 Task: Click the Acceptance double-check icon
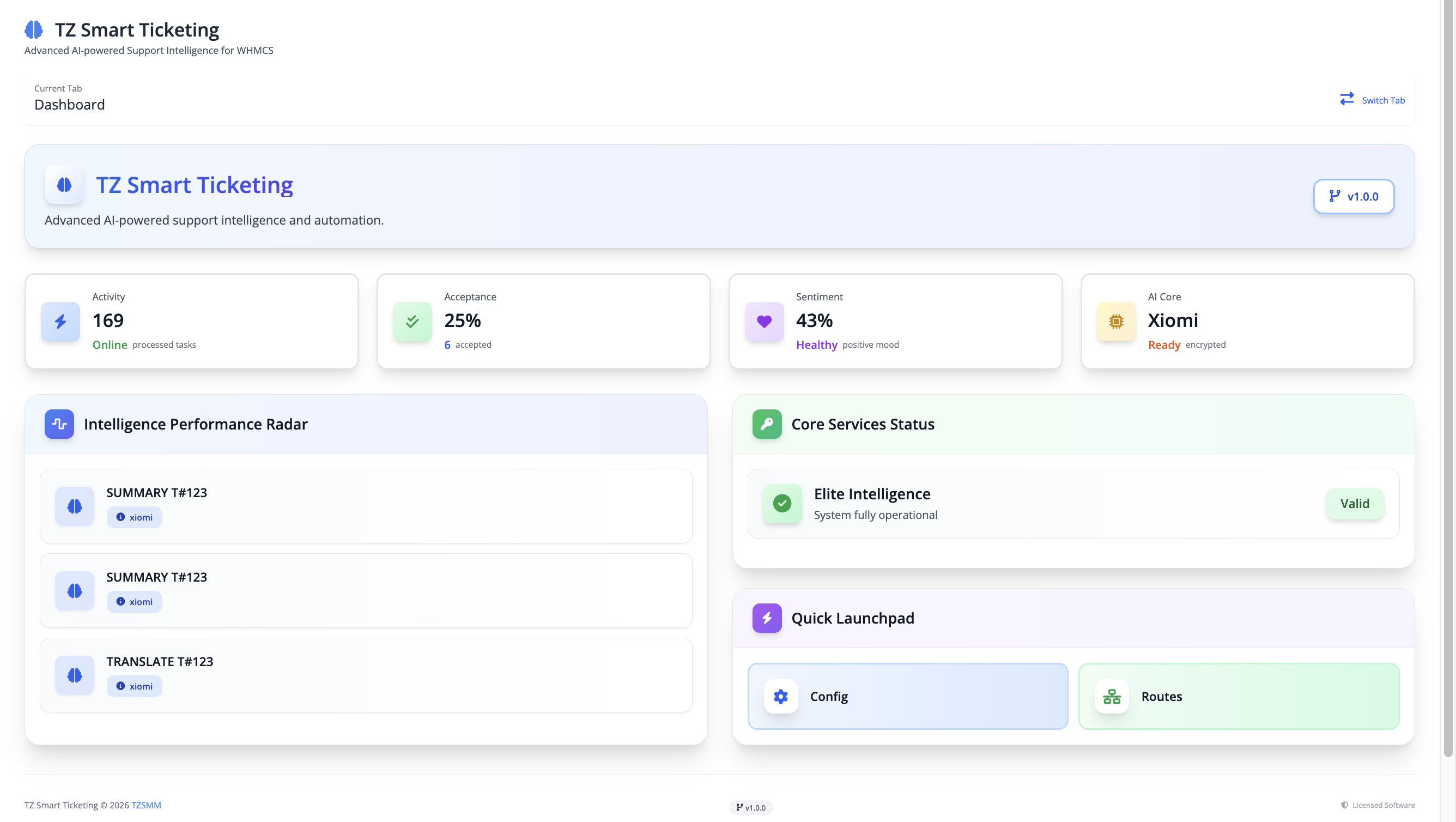411,321
